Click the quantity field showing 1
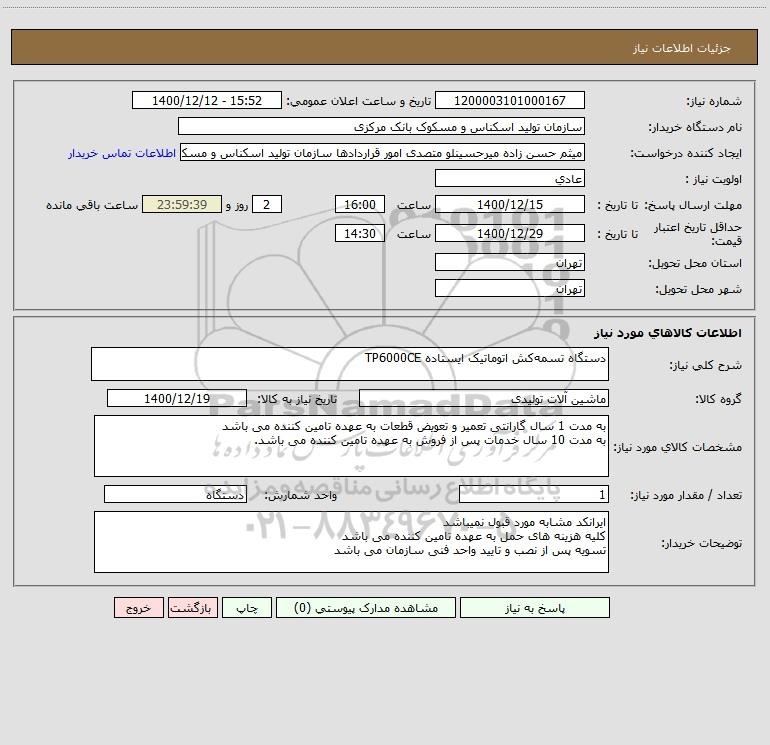Viewport: 770px width, 745px height. coord(534,494)
